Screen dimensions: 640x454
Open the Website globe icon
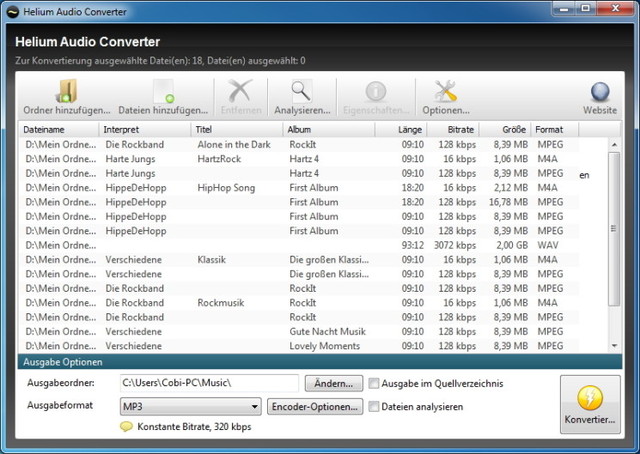click(600, 92)
